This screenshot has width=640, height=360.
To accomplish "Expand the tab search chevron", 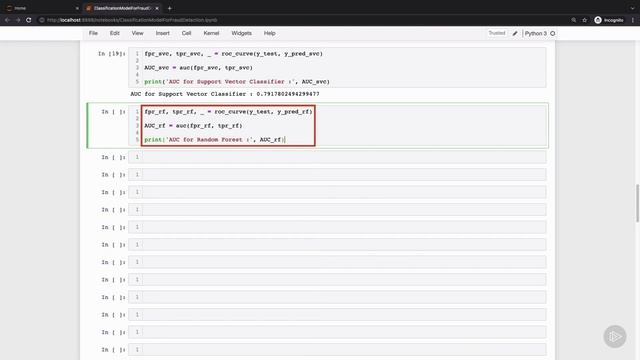I will pyautogui.click(x=633, y=8).
